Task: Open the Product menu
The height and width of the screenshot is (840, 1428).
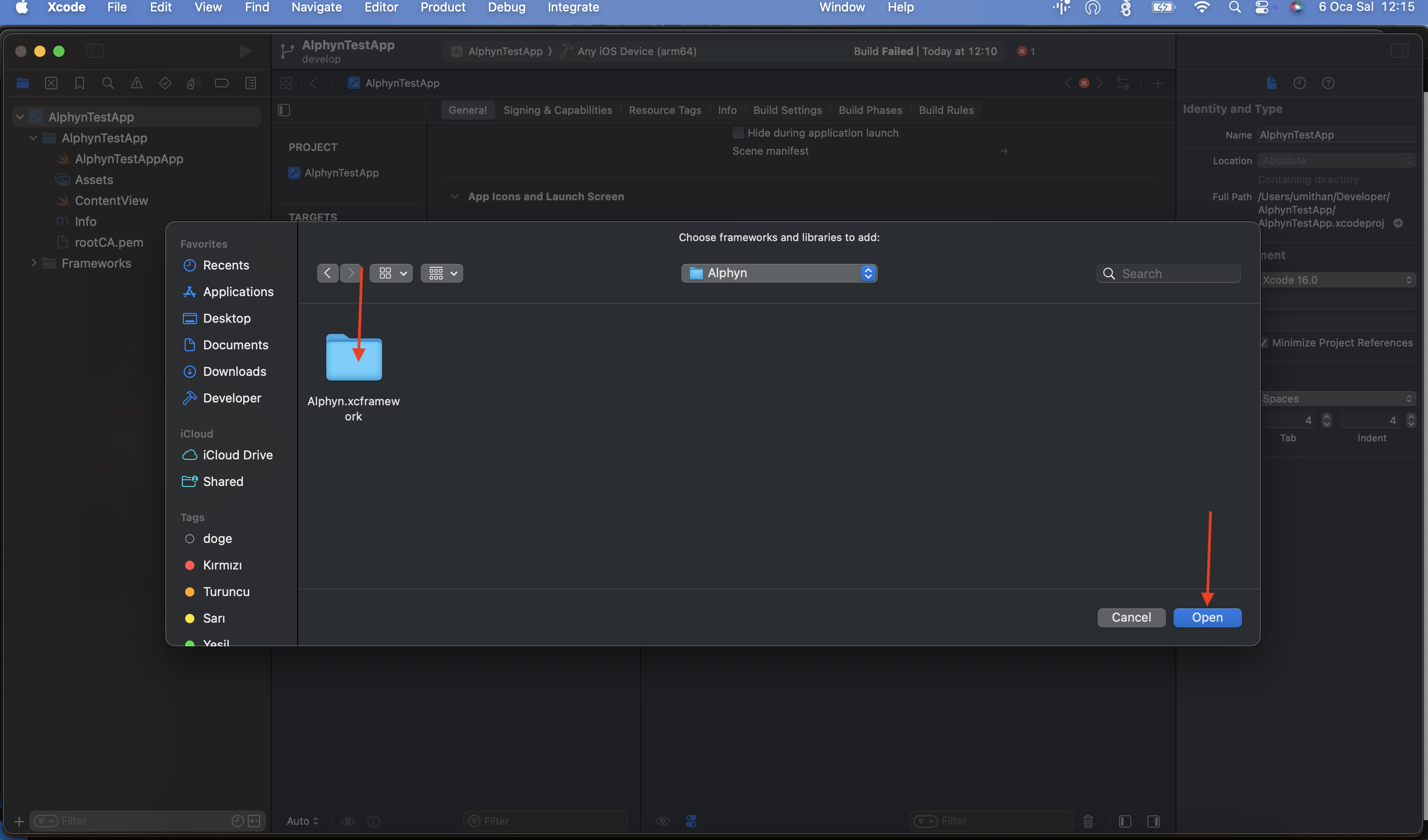Action: 442,8
